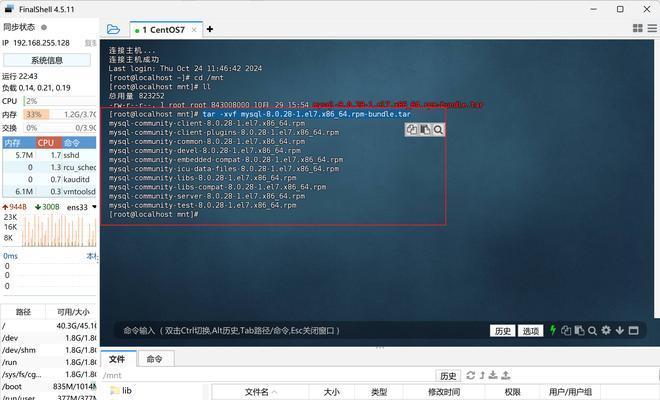This screenshot has width=660, height=400.
Task: Sort files by 大小 column
Action: (332, 392)
